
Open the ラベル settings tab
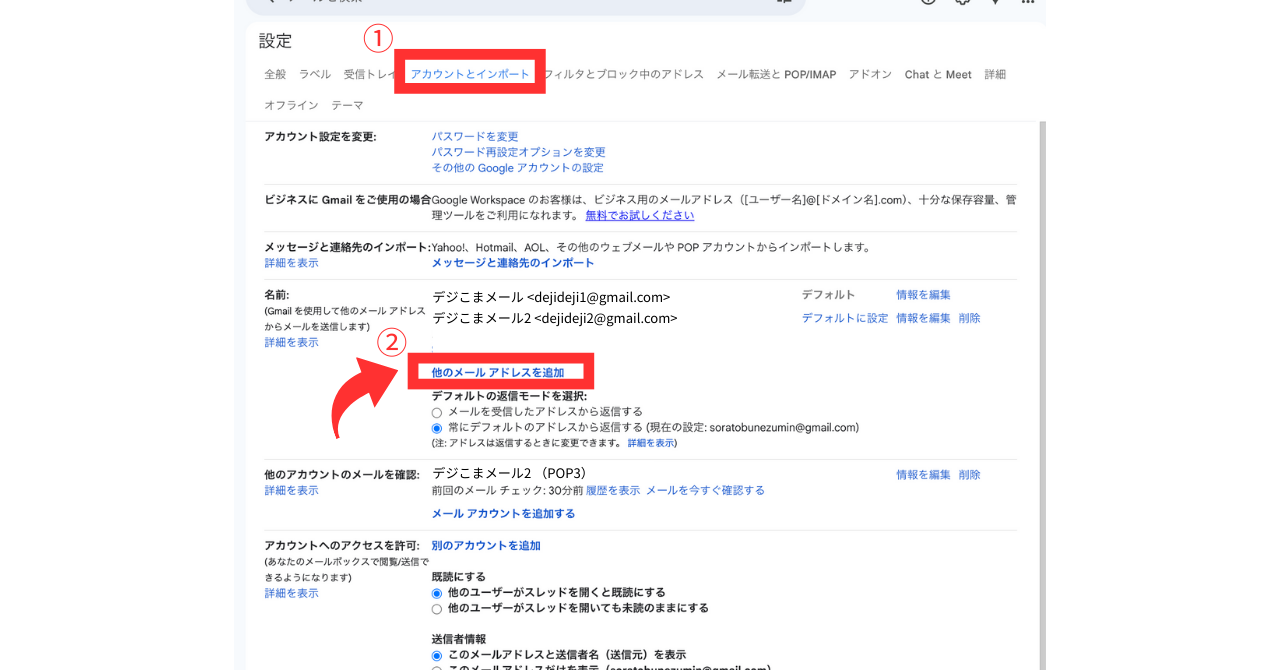click(x=314, y=74)
